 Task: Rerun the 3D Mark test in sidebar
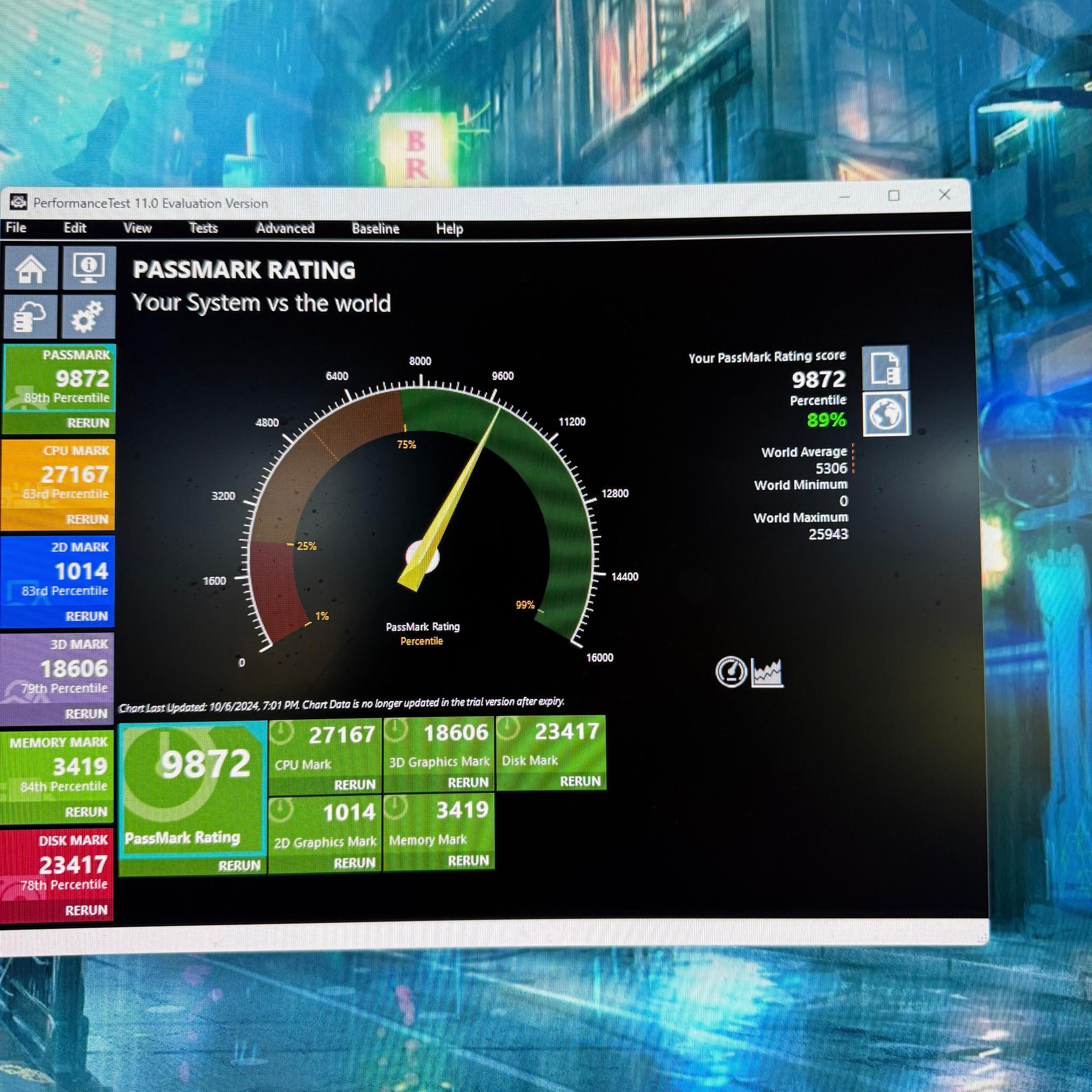tap(86, 714)
